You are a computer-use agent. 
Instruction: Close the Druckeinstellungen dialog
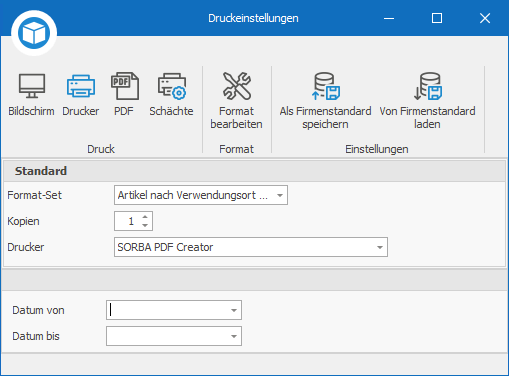point(485,18)
